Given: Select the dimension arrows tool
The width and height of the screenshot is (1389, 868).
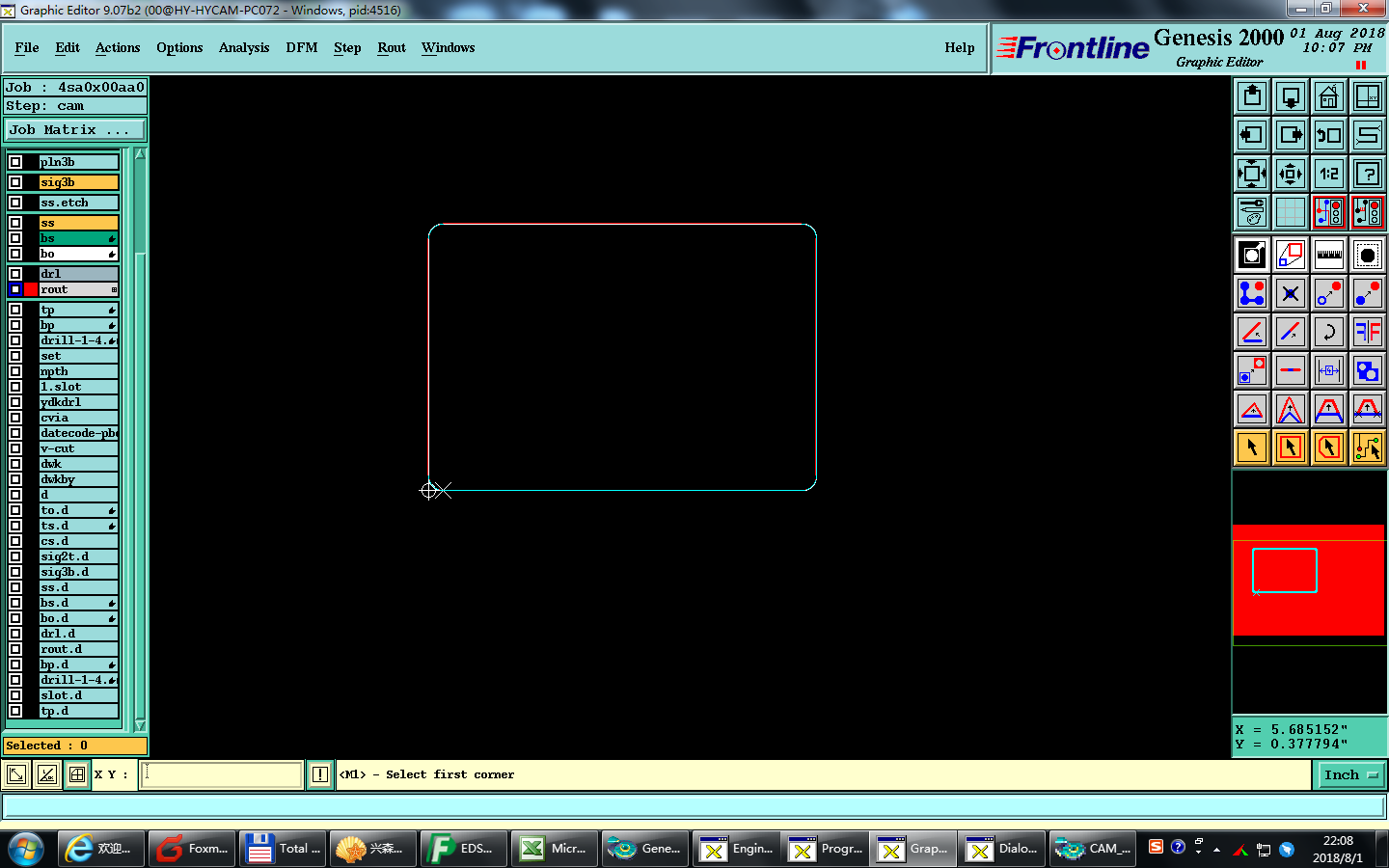Looking at the screenshot, I should coord(1329,370).
